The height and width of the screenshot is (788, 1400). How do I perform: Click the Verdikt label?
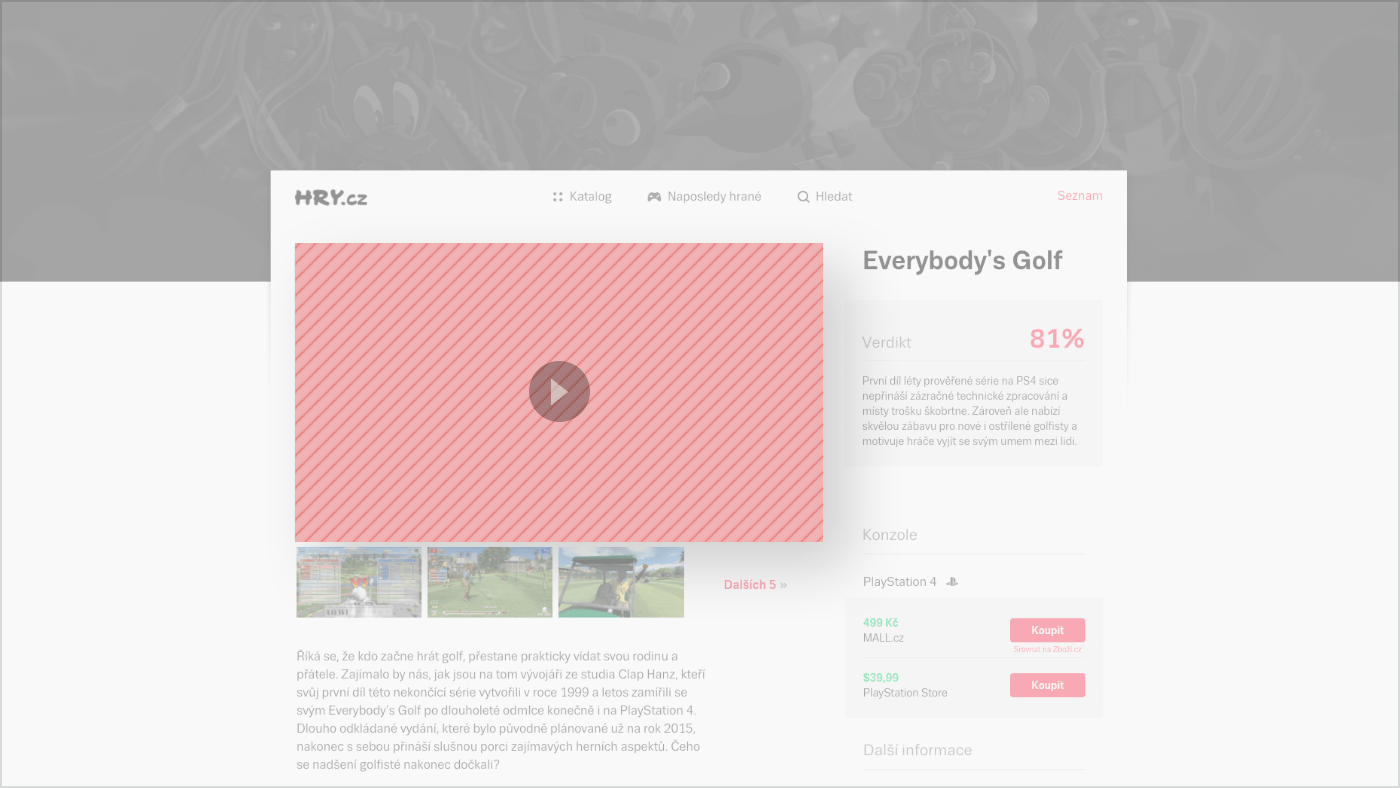coord(887,342)
